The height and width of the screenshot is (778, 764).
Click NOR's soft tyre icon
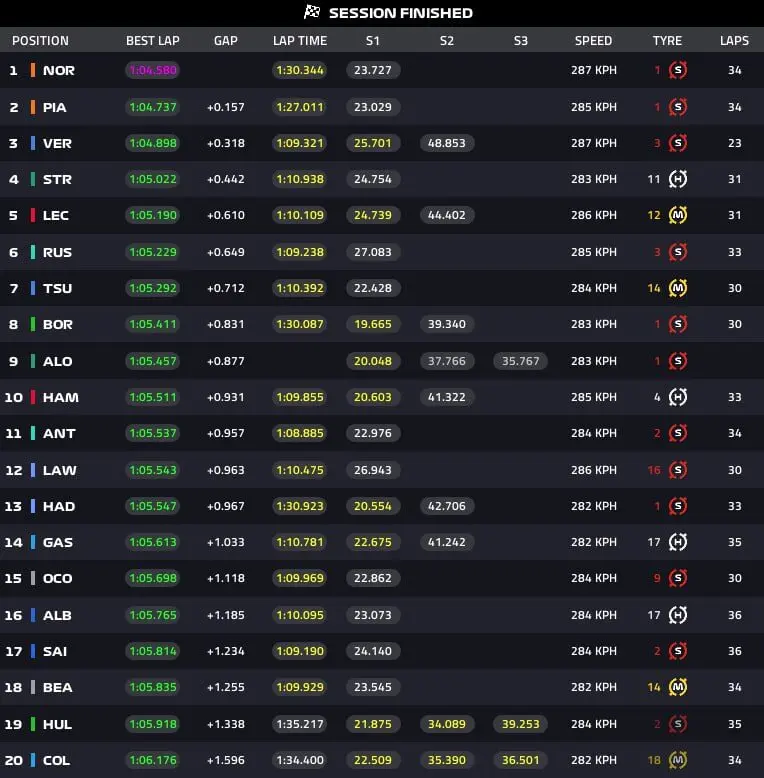point(678,70)
